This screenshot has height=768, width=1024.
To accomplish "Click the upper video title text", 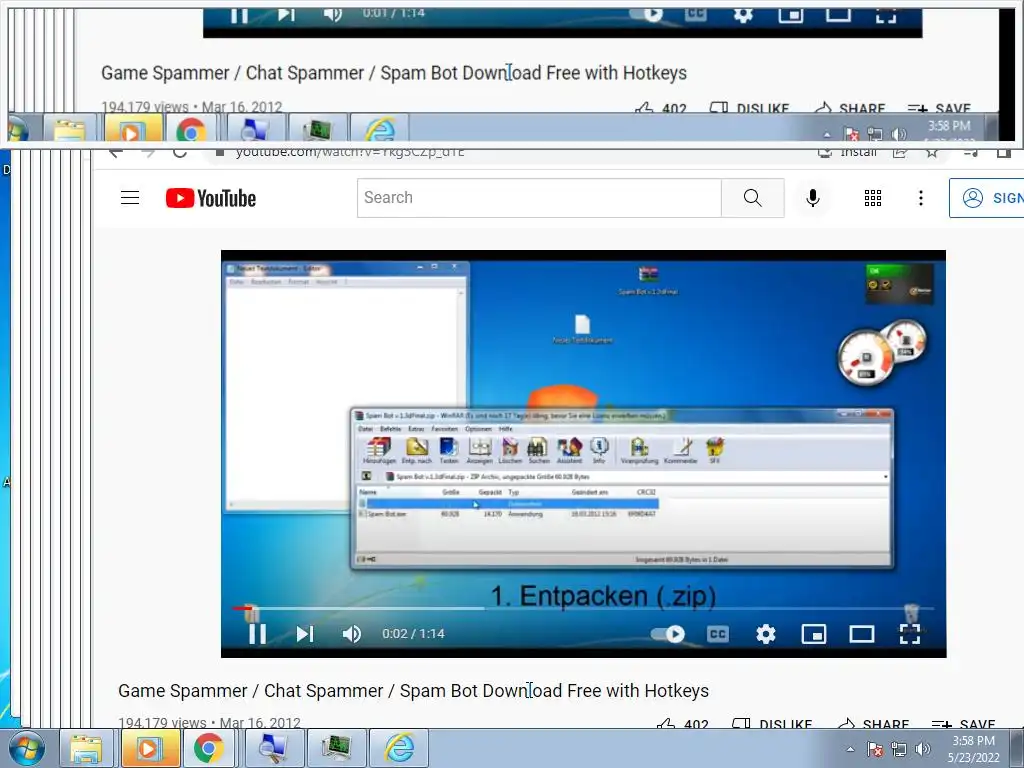I will (x=394, y=72).
